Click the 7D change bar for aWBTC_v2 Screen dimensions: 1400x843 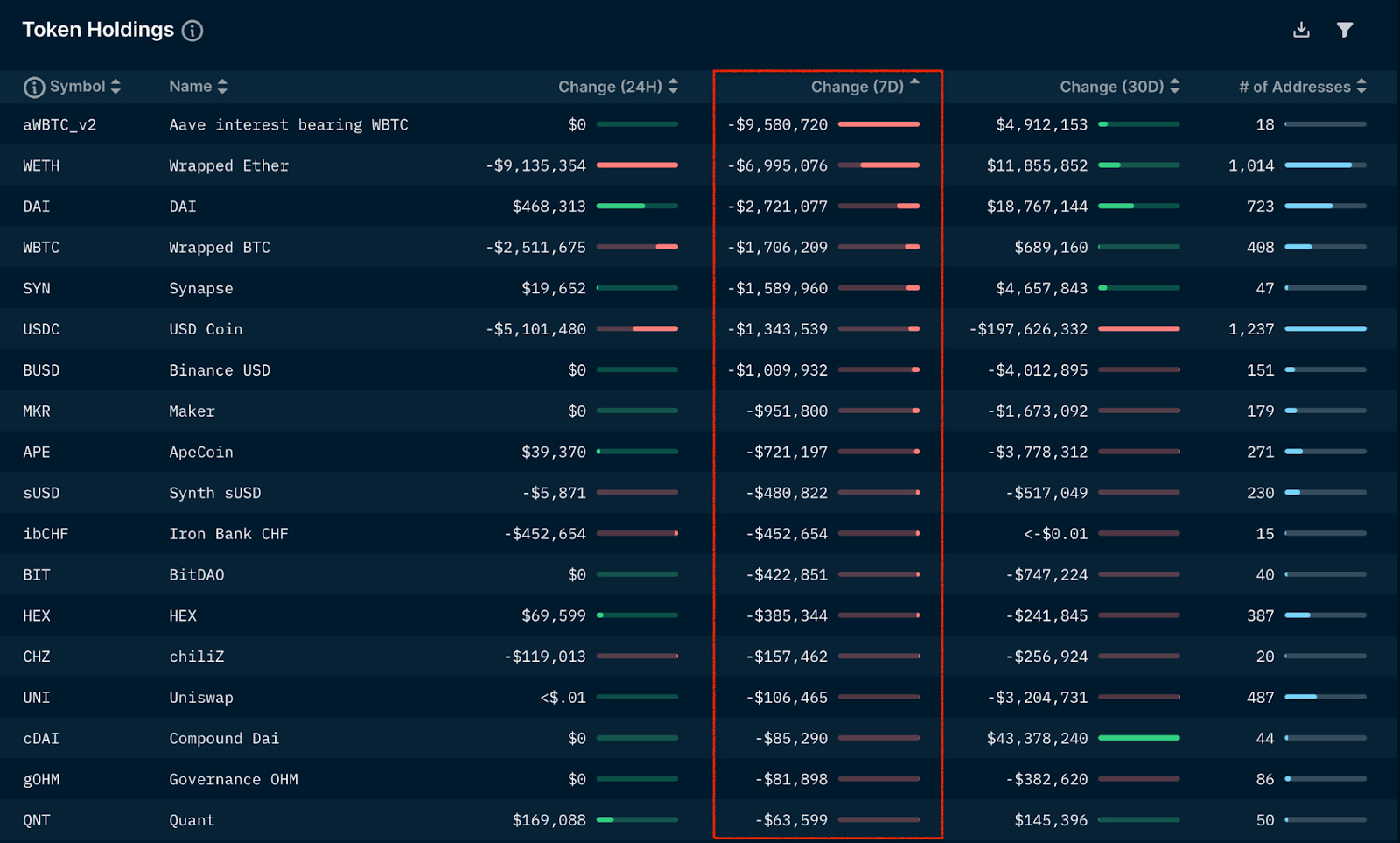tap(878, 124)
